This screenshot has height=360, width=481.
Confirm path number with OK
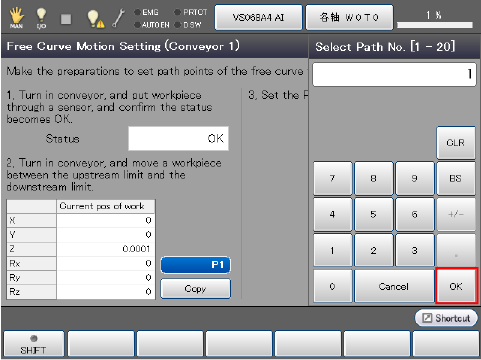(x=456, y=286)
